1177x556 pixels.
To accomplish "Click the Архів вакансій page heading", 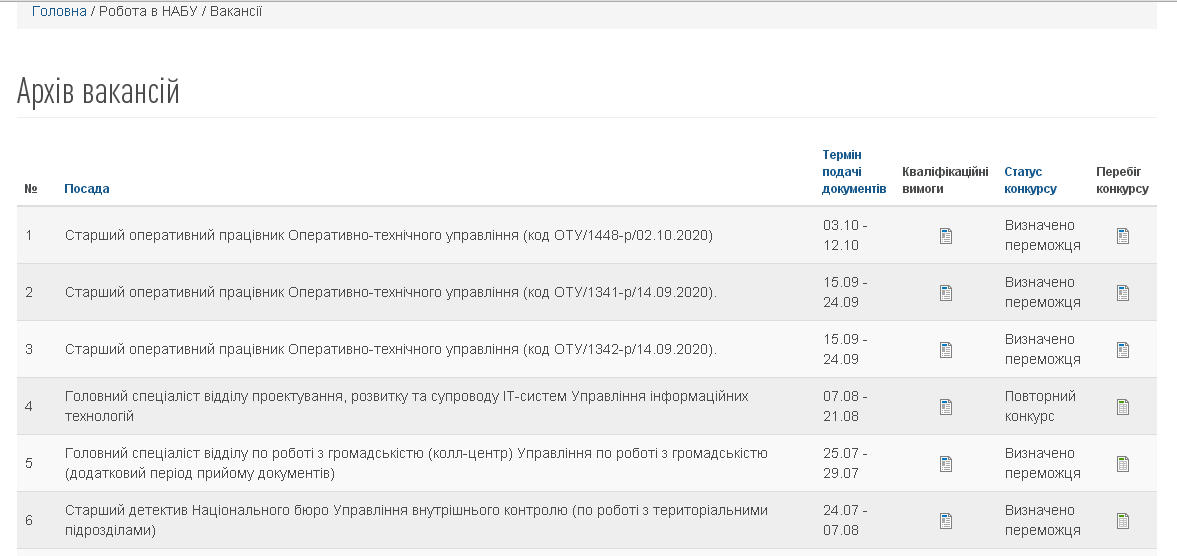I will coord(98,92).
